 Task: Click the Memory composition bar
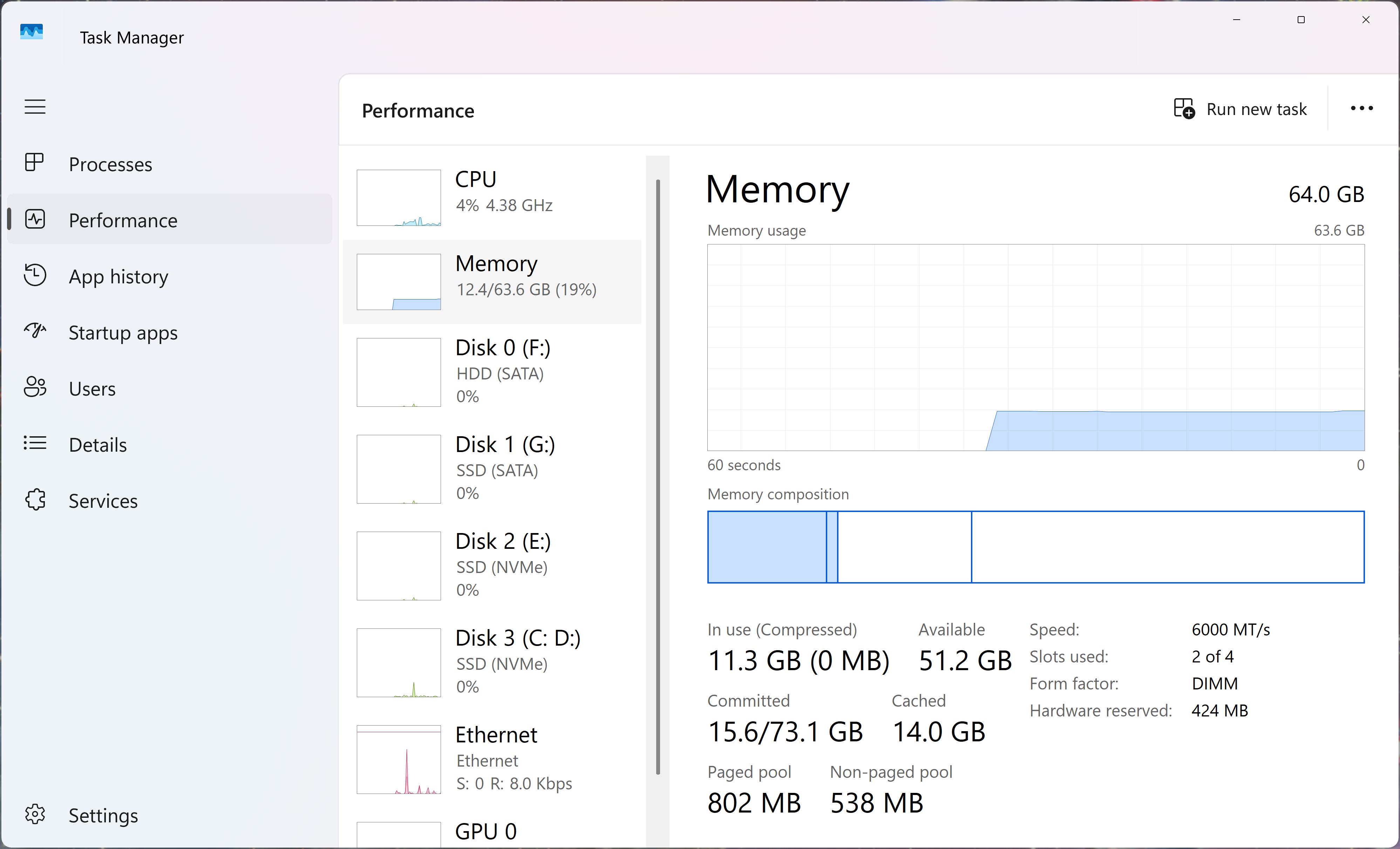click(1035, 547)
